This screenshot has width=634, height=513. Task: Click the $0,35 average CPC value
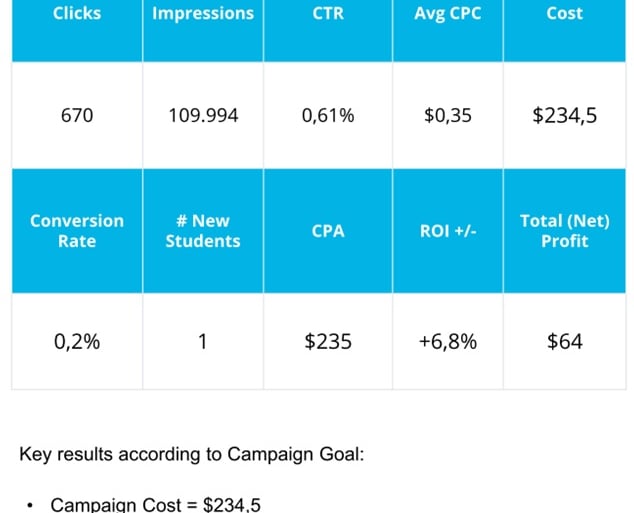pyautogui.click(x=447, y=115)
